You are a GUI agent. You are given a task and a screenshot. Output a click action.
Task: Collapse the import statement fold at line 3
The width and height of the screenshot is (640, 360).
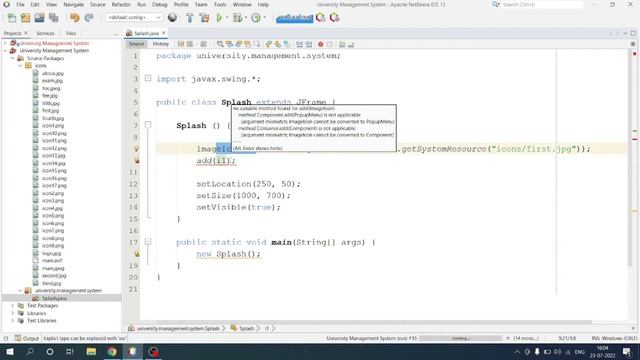coord(148,78)
